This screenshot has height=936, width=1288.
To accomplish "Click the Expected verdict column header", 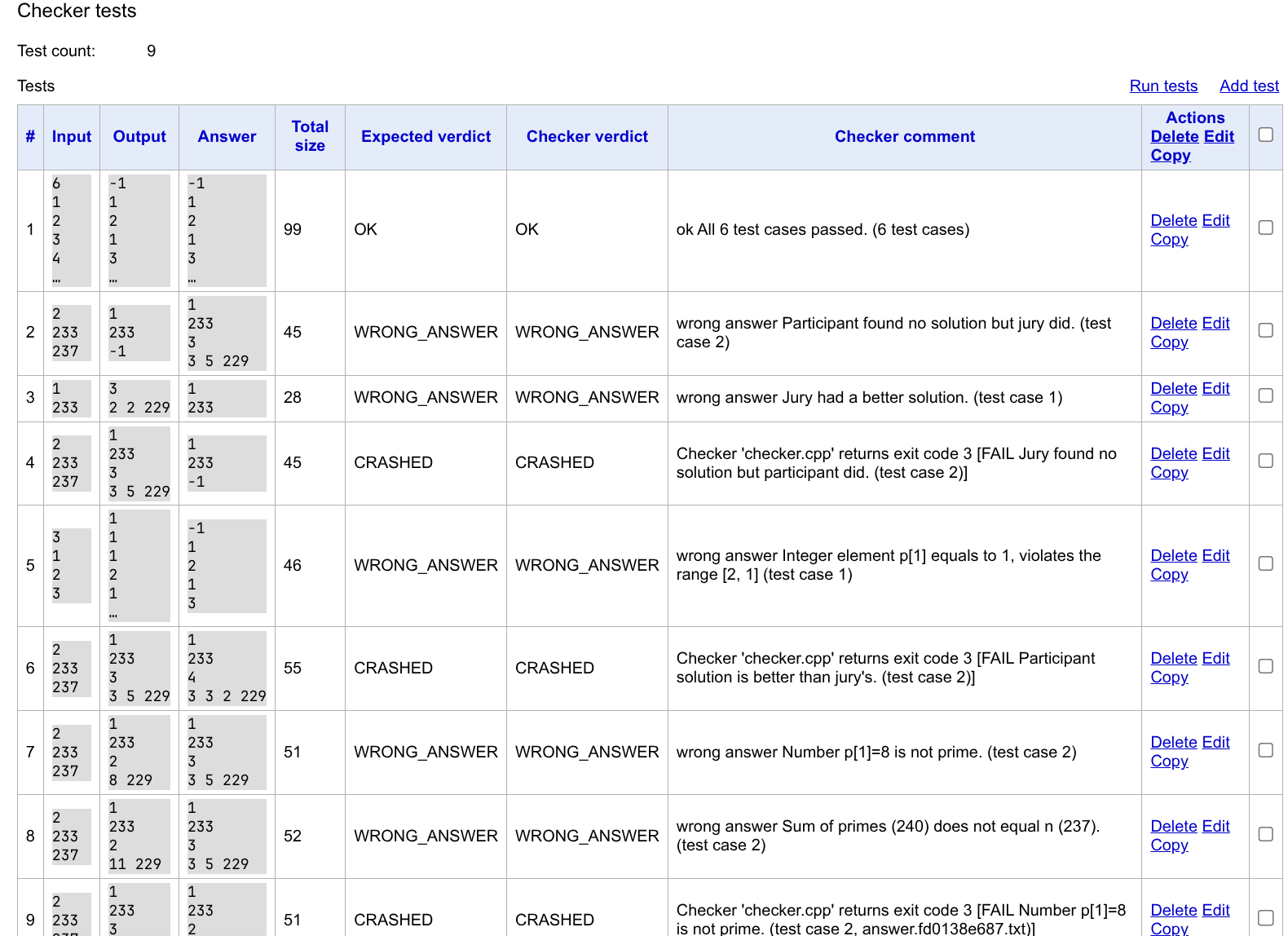I will (x=426, y=137).
